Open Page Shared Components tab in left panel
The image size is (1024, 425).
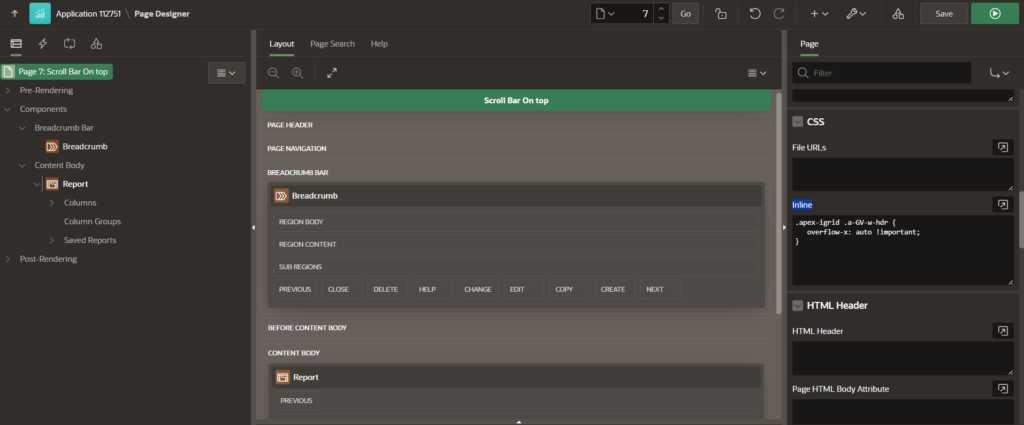point(96,44)
